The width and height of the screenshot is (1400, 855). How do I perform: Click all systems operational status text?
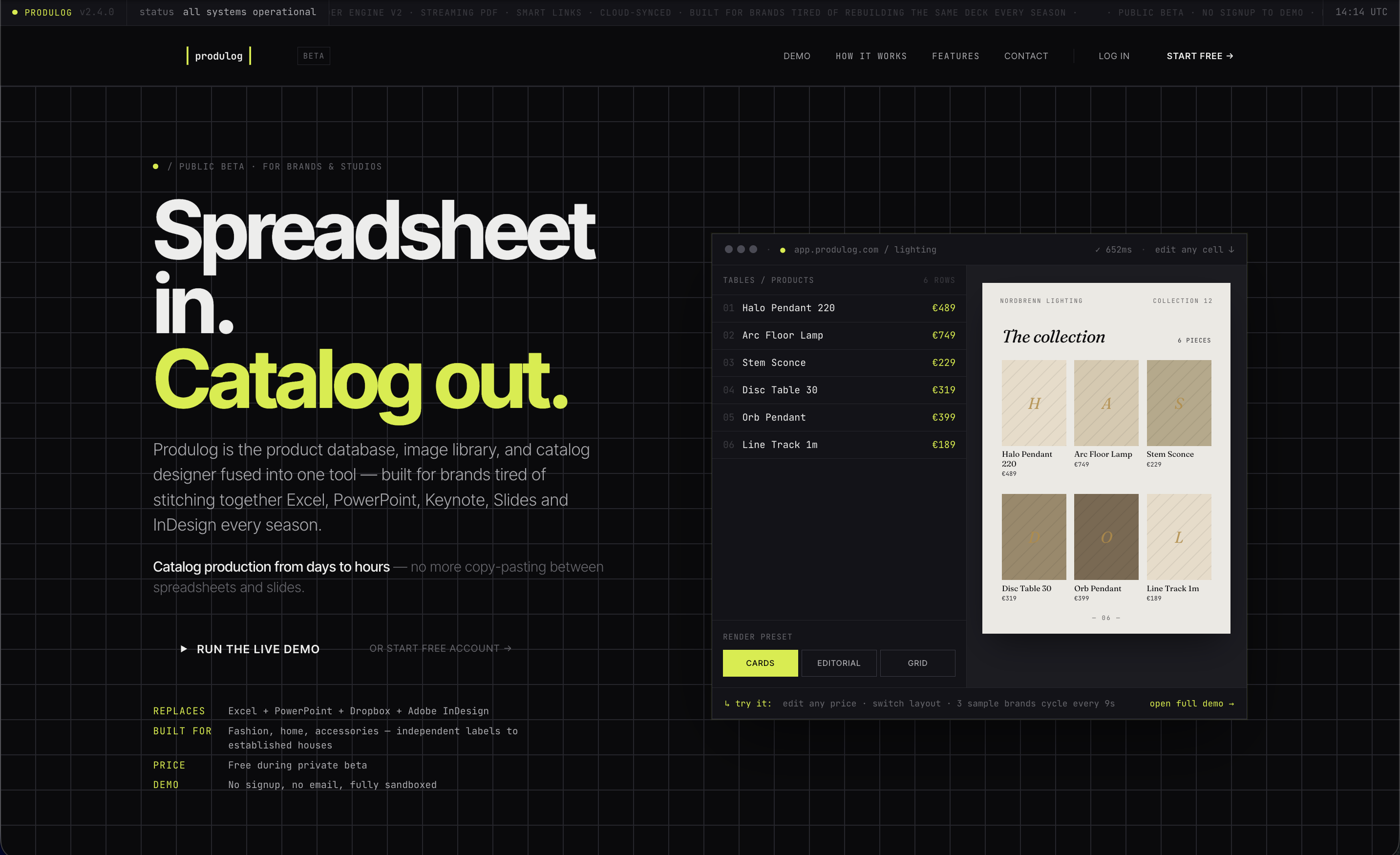[x=250, y=12]
